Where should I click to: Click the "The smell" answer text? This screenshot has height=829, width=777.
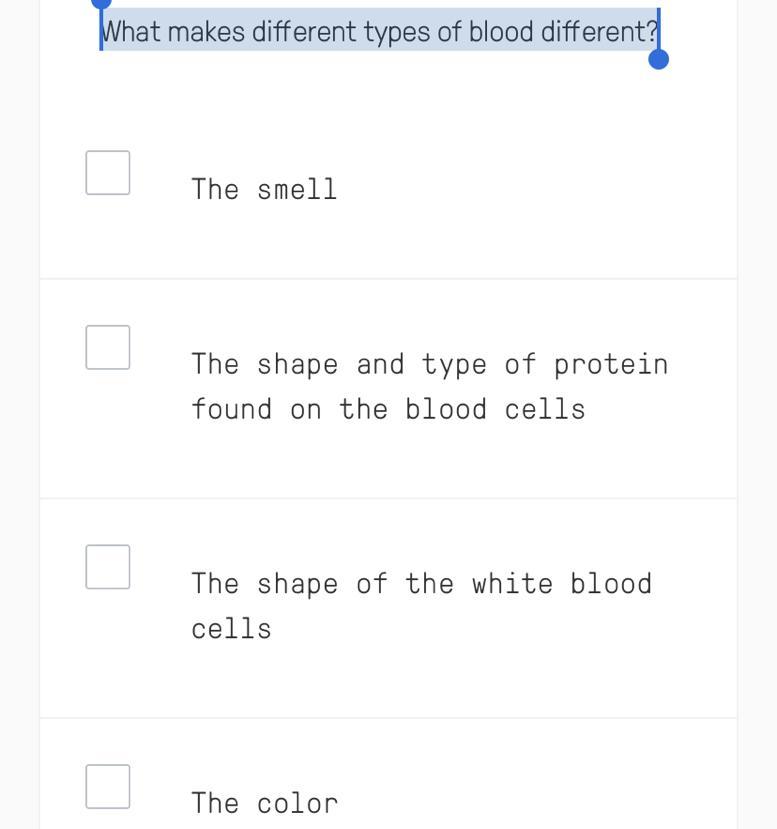pos(264,189)
